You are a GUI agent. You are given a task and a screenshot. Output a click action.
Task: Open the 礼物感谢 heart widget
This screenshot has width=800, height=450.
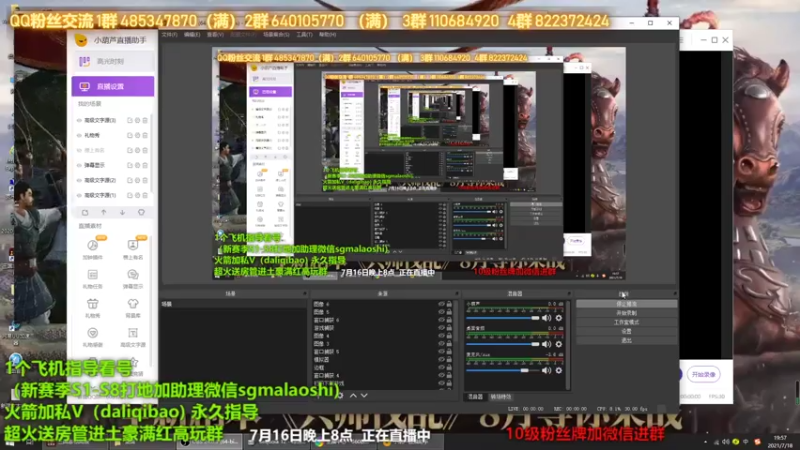(x=92, y=337)
